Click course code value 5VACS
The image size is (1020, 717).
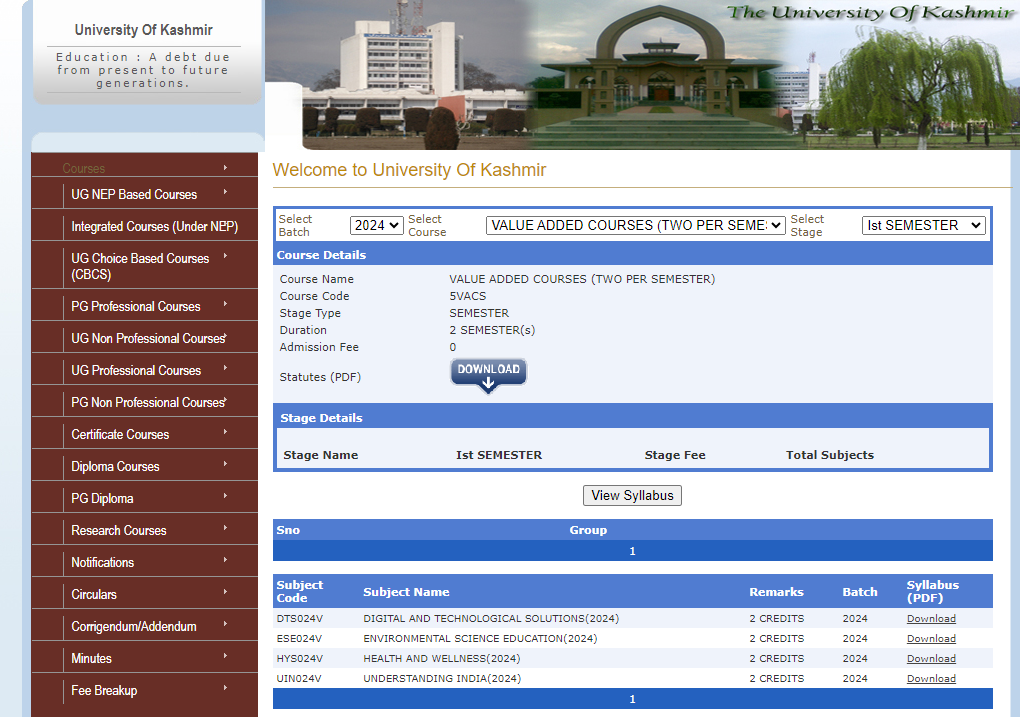point(468,296)
